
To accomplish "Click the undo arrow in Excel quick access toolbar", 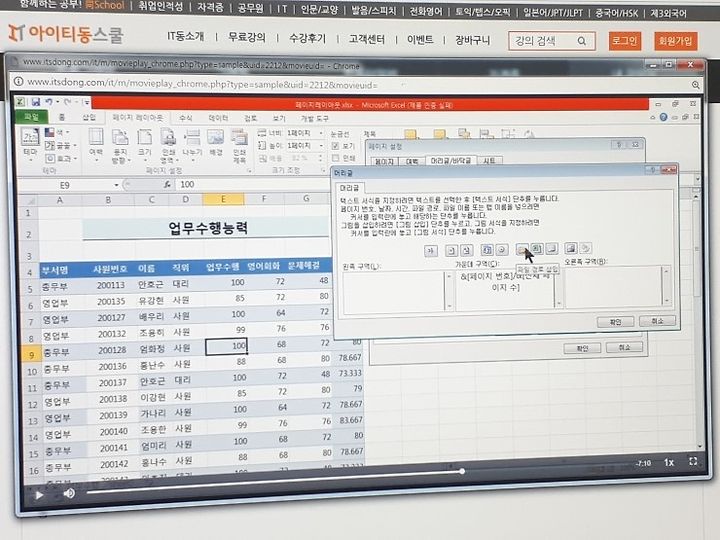I will point(48,102).
